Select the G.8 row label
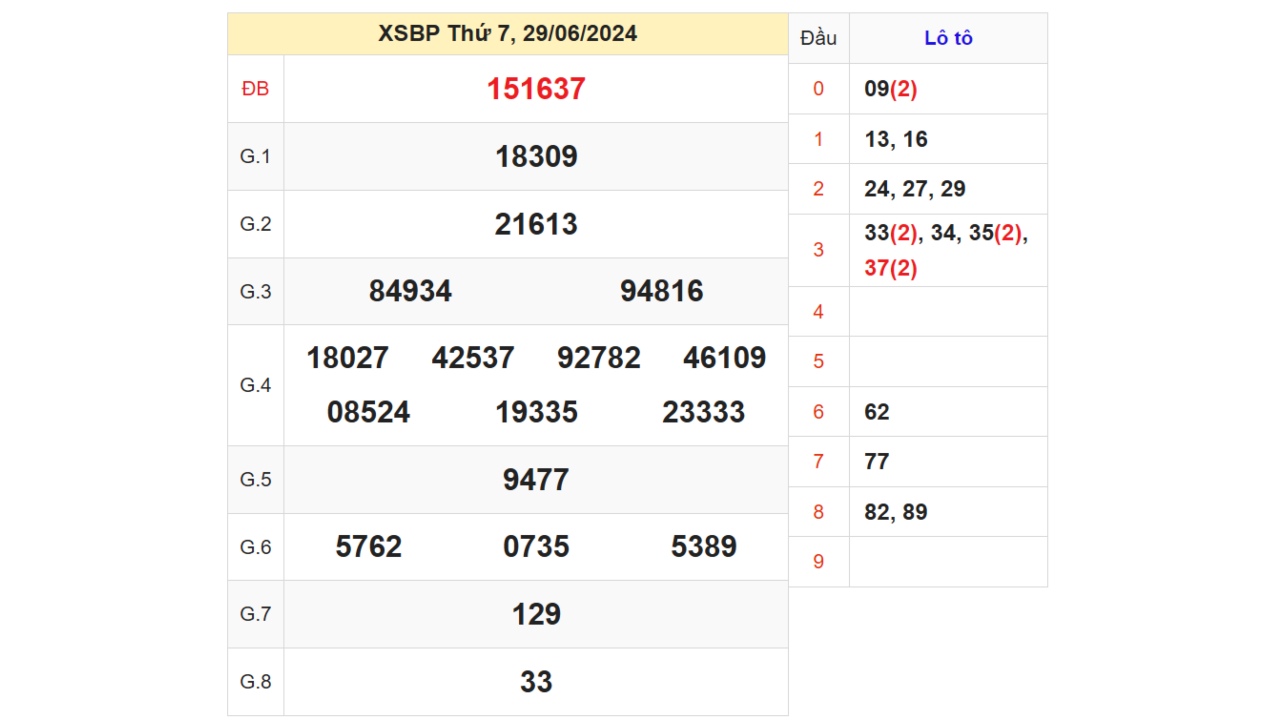Image resolution: width=1280 pixels, height=720 pixels. tap(255, 681)
